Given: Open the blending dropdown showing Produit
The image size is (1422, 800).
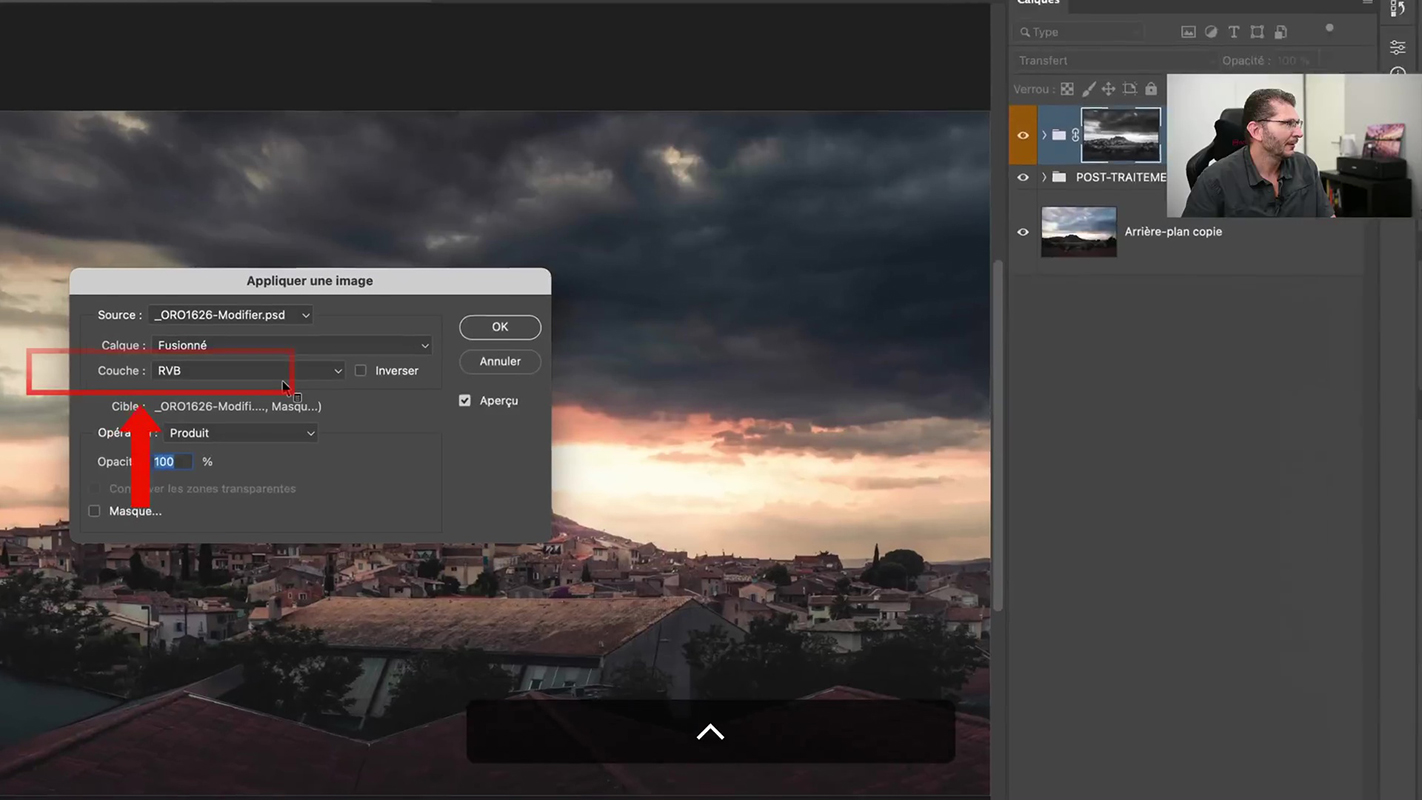Looking at the screenshot, I should coord(241,433).
